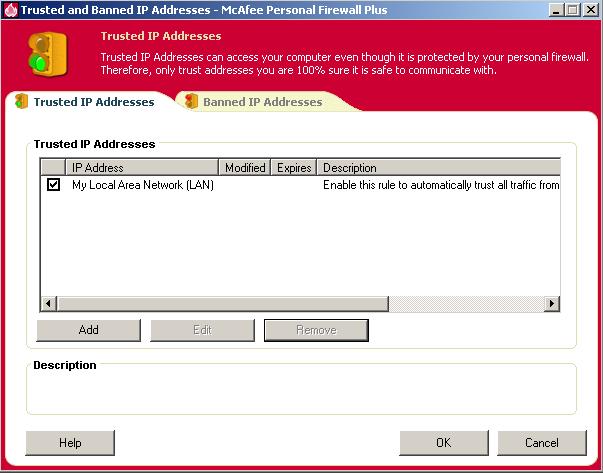This screenshot has width=603, height=473.
Task: Click the large green traffic light icon
Action: pyautogui.click(x=48, y=54)
